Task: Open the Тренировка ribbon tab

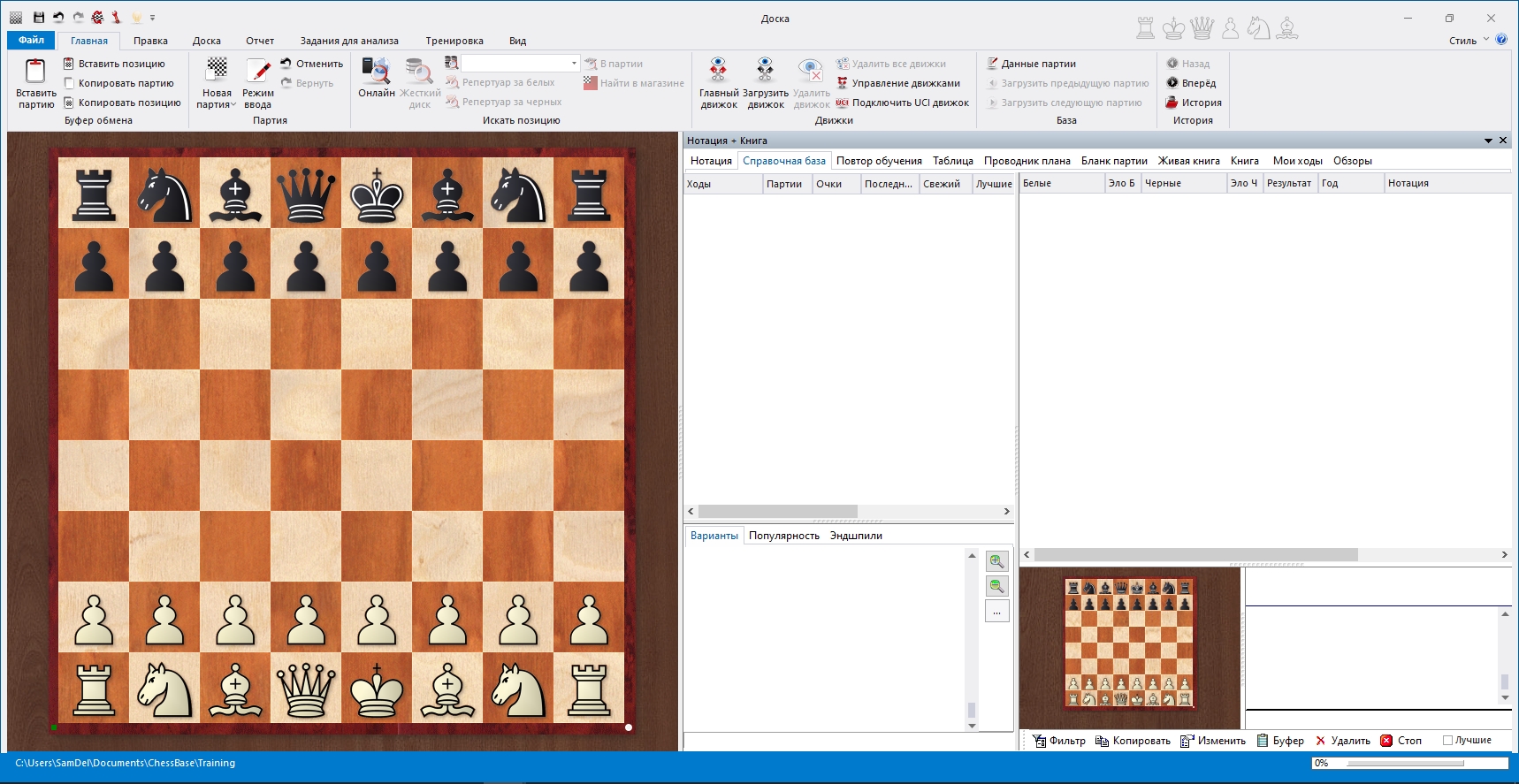Action: click(454, 41)
